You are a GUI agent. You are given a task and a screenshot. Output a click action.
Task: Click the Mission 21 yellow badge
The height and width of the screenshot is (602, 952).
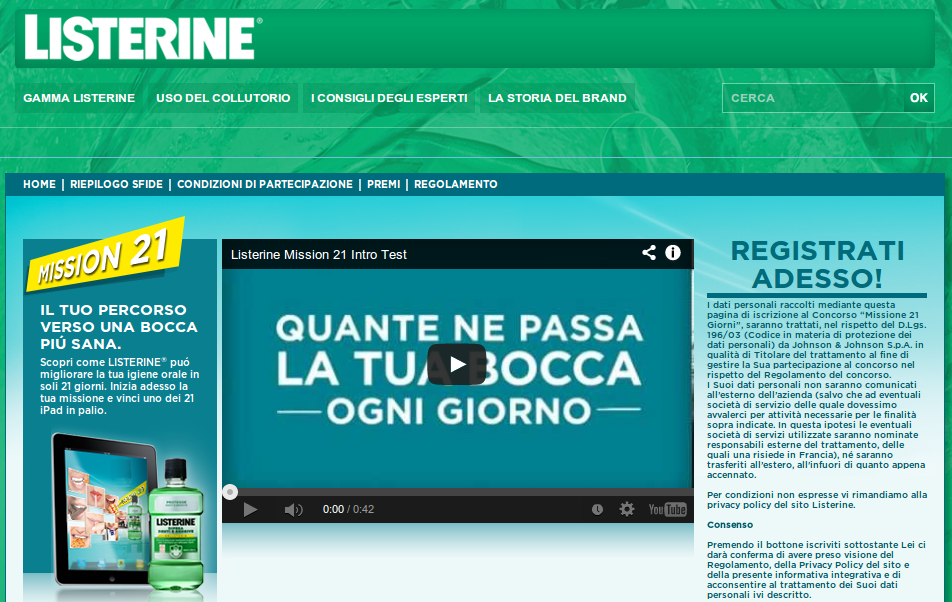[105, 254]
